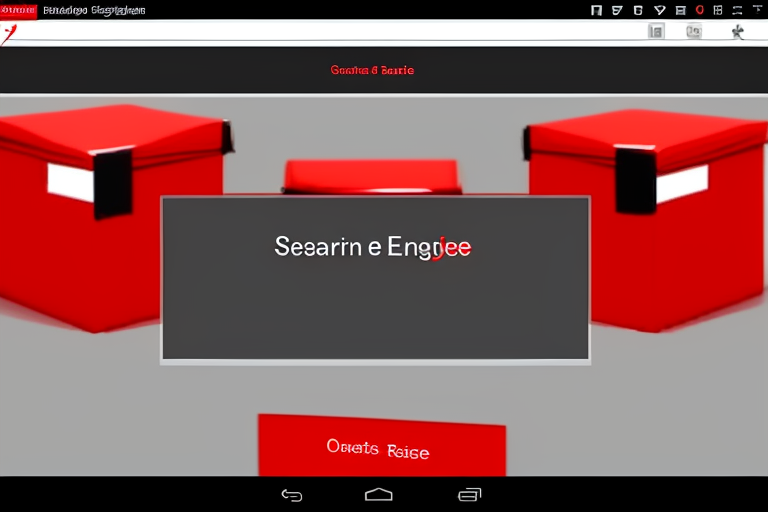Image resolution: width=768 pixels, height=512 pixels.
Task: Select the red tab at top left
Action: [18, 10]
